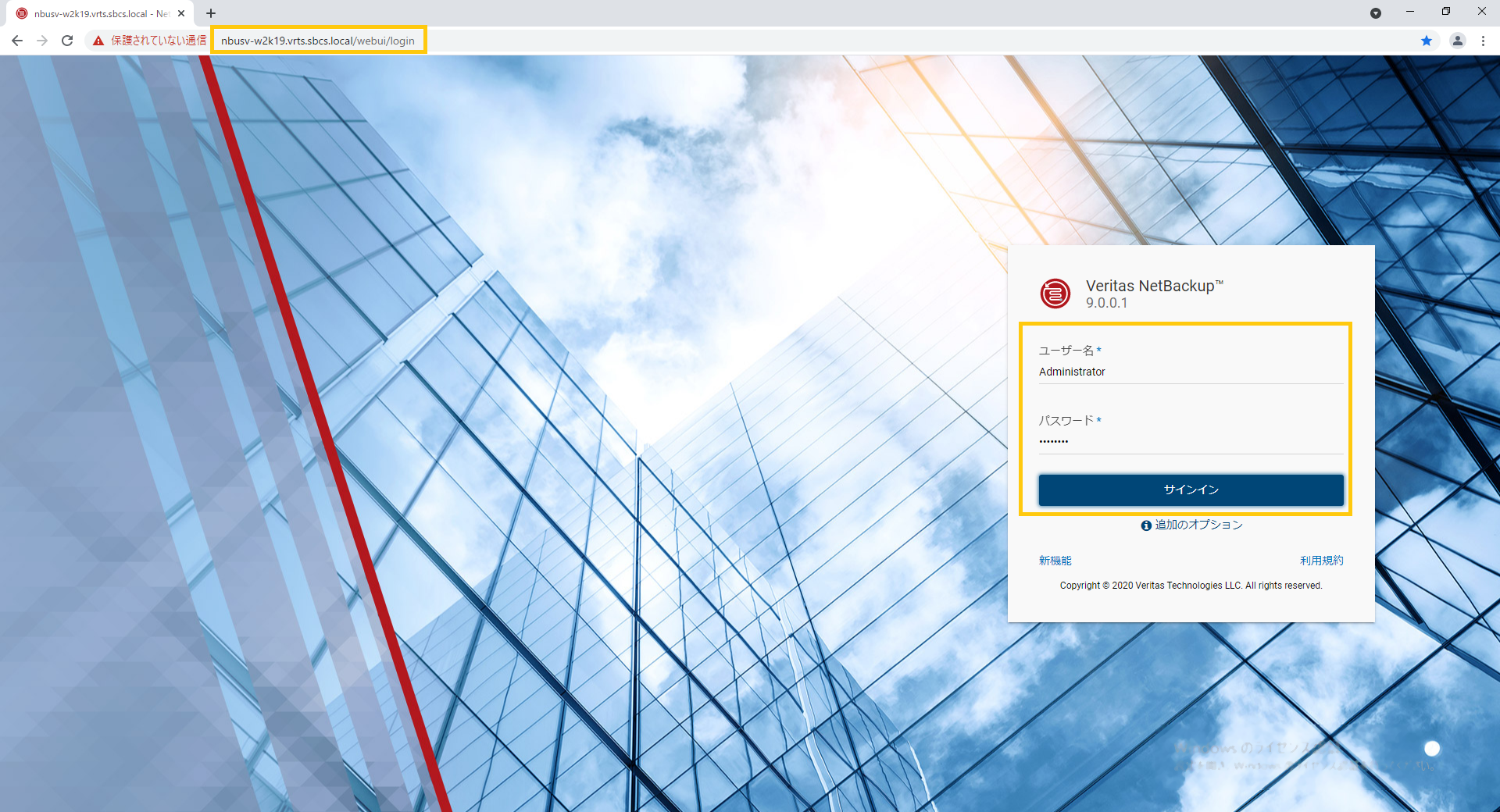Click the サインイン button
The image size is (1500, 812).
(1191, 490)
